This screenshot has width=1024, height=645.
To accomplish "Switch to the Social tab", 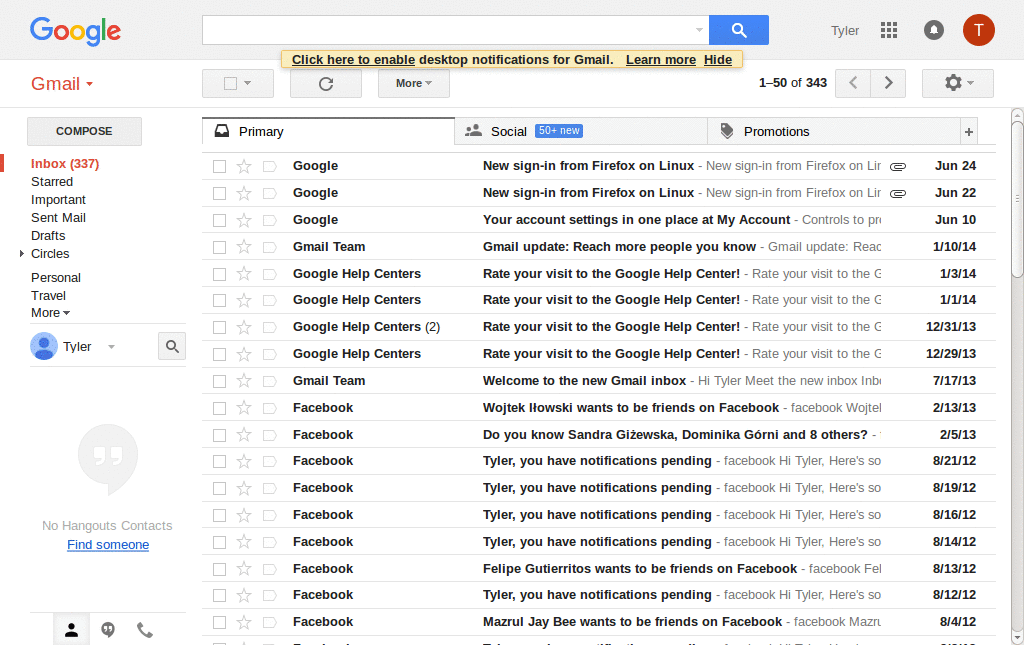I will [x=581, y=131].
